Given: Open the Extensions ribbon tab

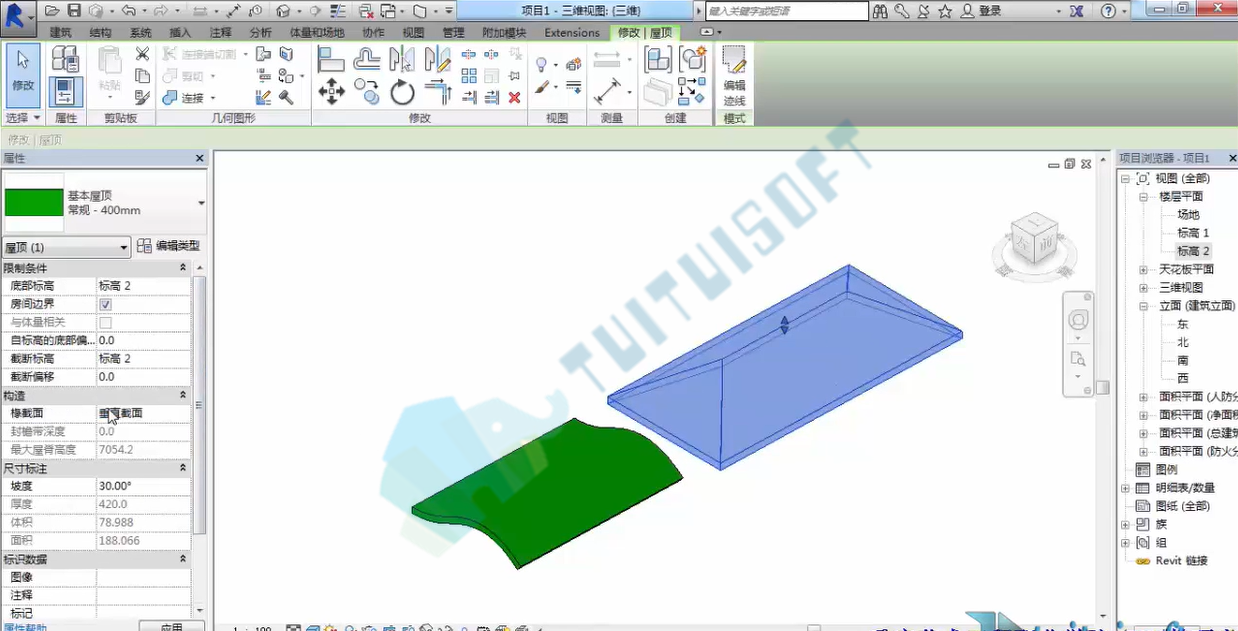Looking at the screenshot, I should tap(572, 33).
